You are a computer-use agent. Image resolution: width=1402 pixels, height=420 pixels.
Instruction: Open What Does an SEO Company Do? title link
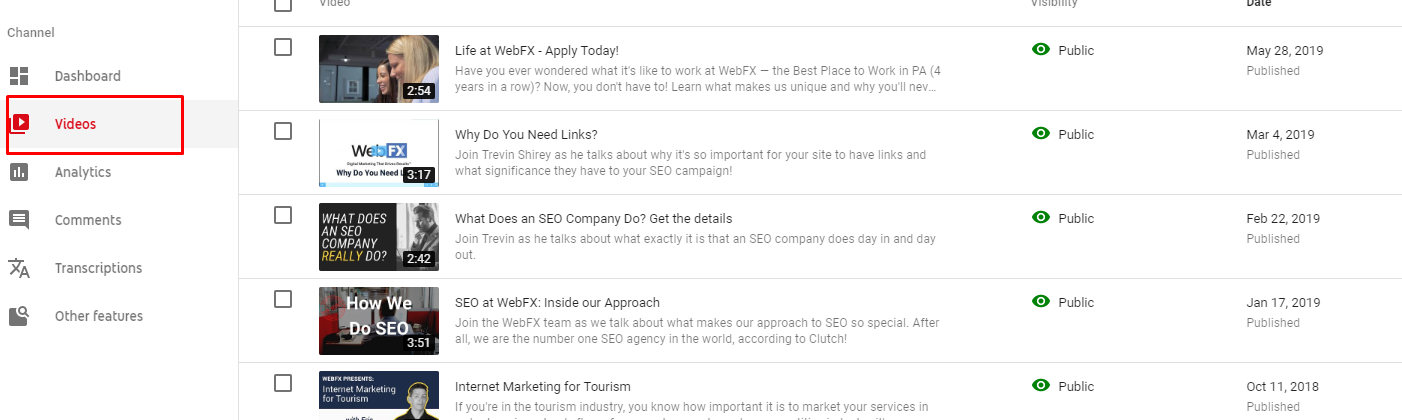(593, 218)
